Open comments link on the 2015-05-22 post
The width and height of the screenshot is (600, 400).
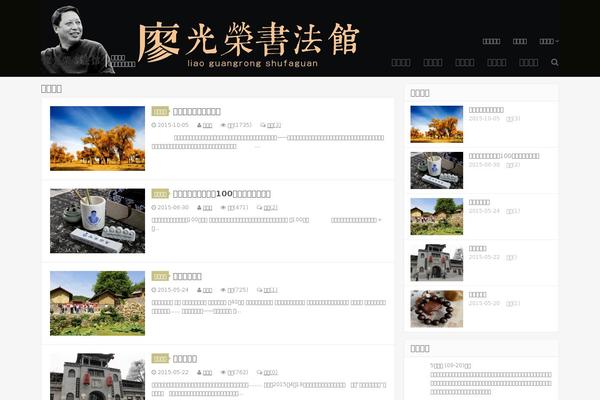[x=271, y=372]
